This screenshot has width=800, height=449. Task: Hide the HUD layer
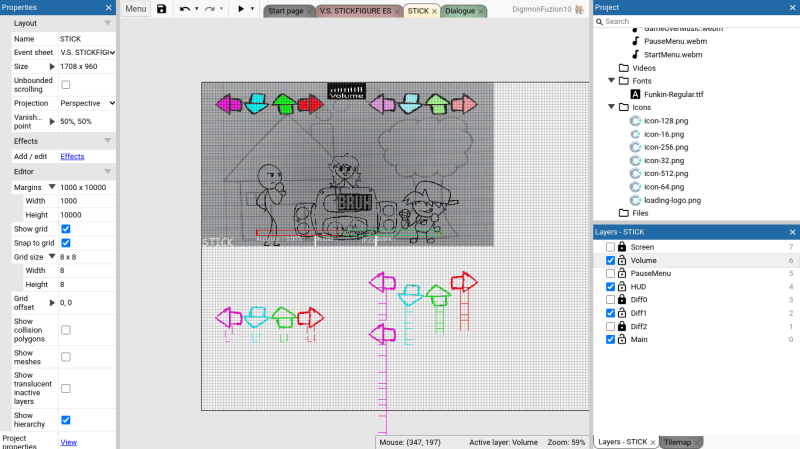(610, 287)
